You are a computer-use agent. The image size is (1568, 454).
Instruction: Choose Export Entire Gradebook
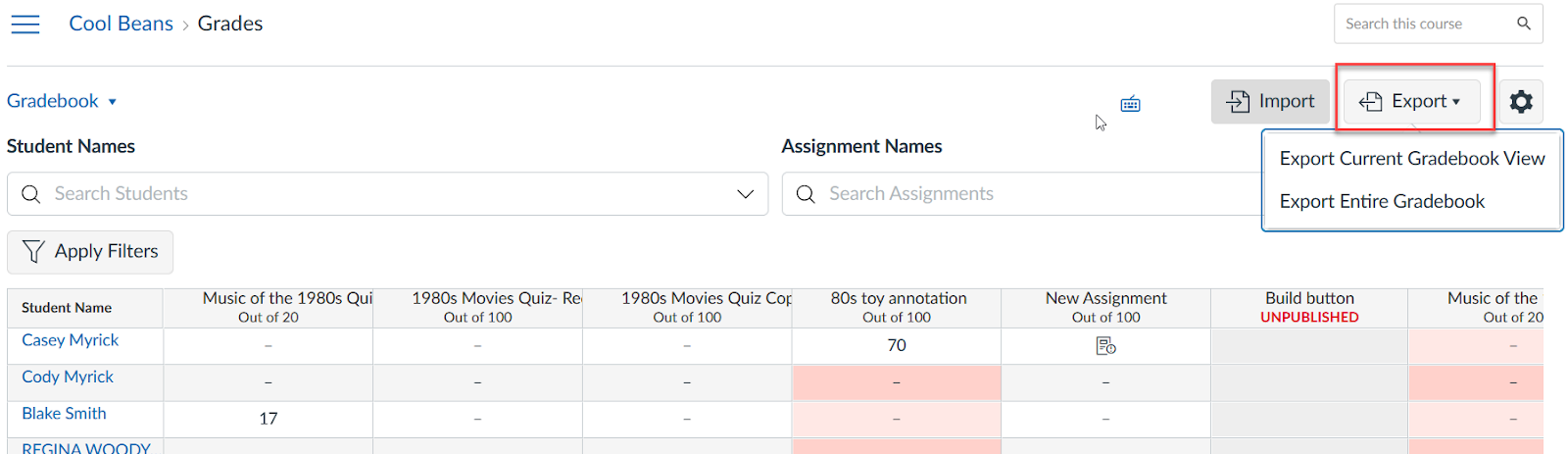(1382, 202)
